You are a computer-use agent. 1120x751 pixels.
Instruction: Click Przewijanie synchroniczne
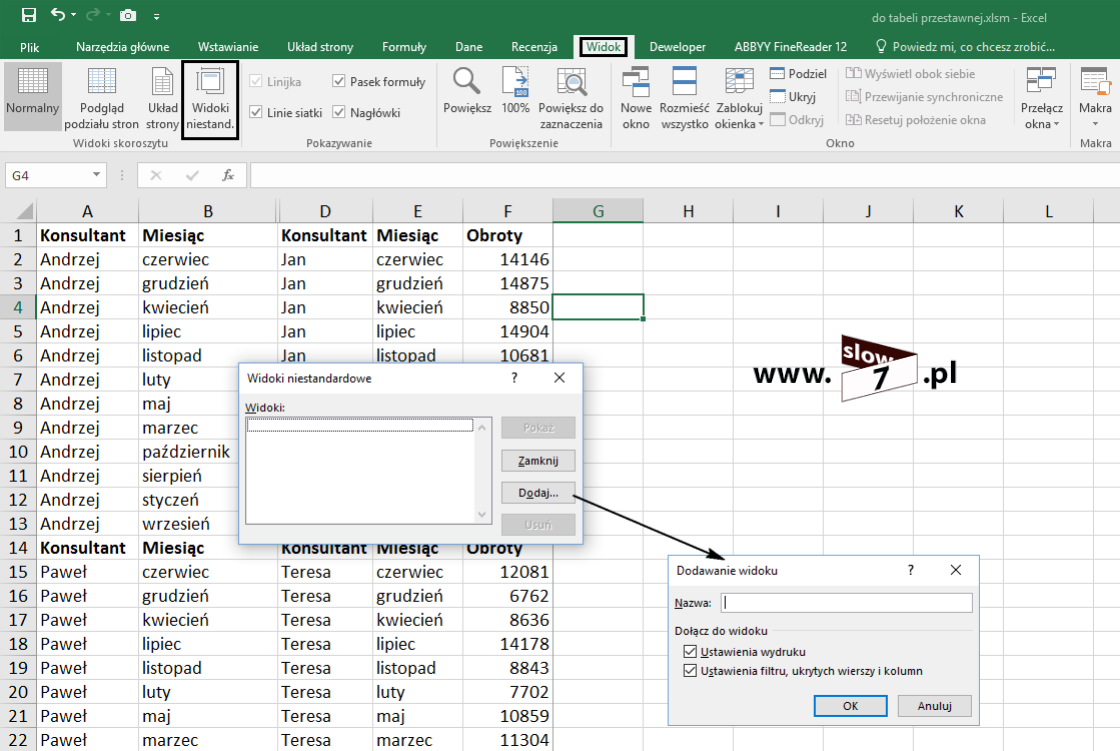[x=925, y=96]
